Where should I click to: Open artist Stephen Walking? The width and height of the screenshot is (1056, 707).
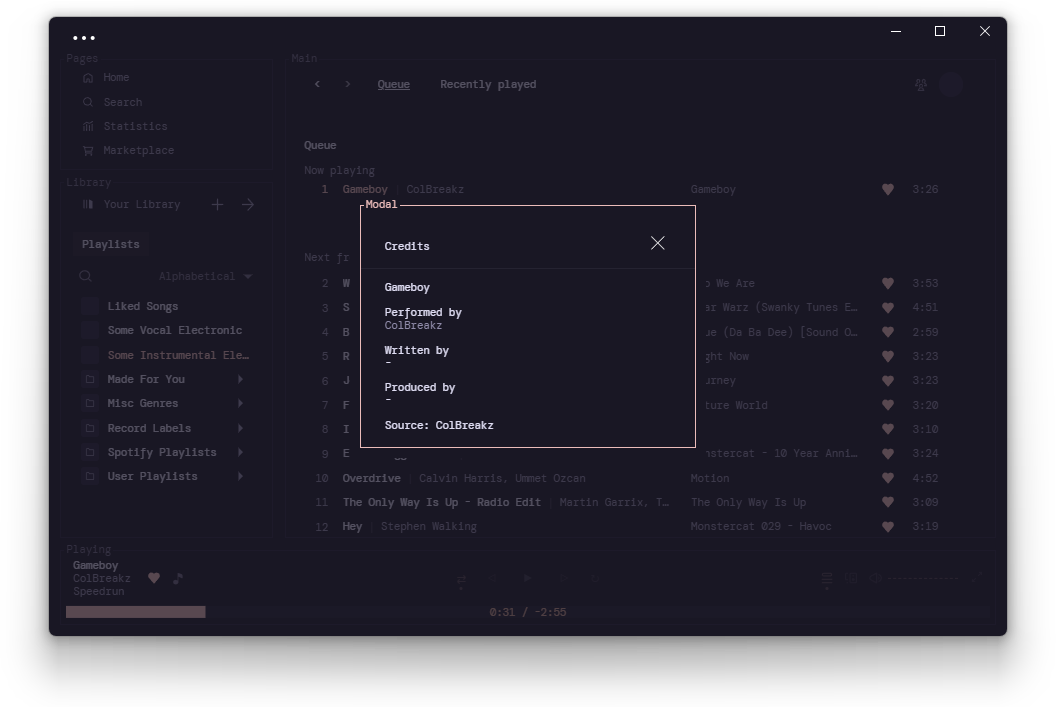click(x=428, y=527)
